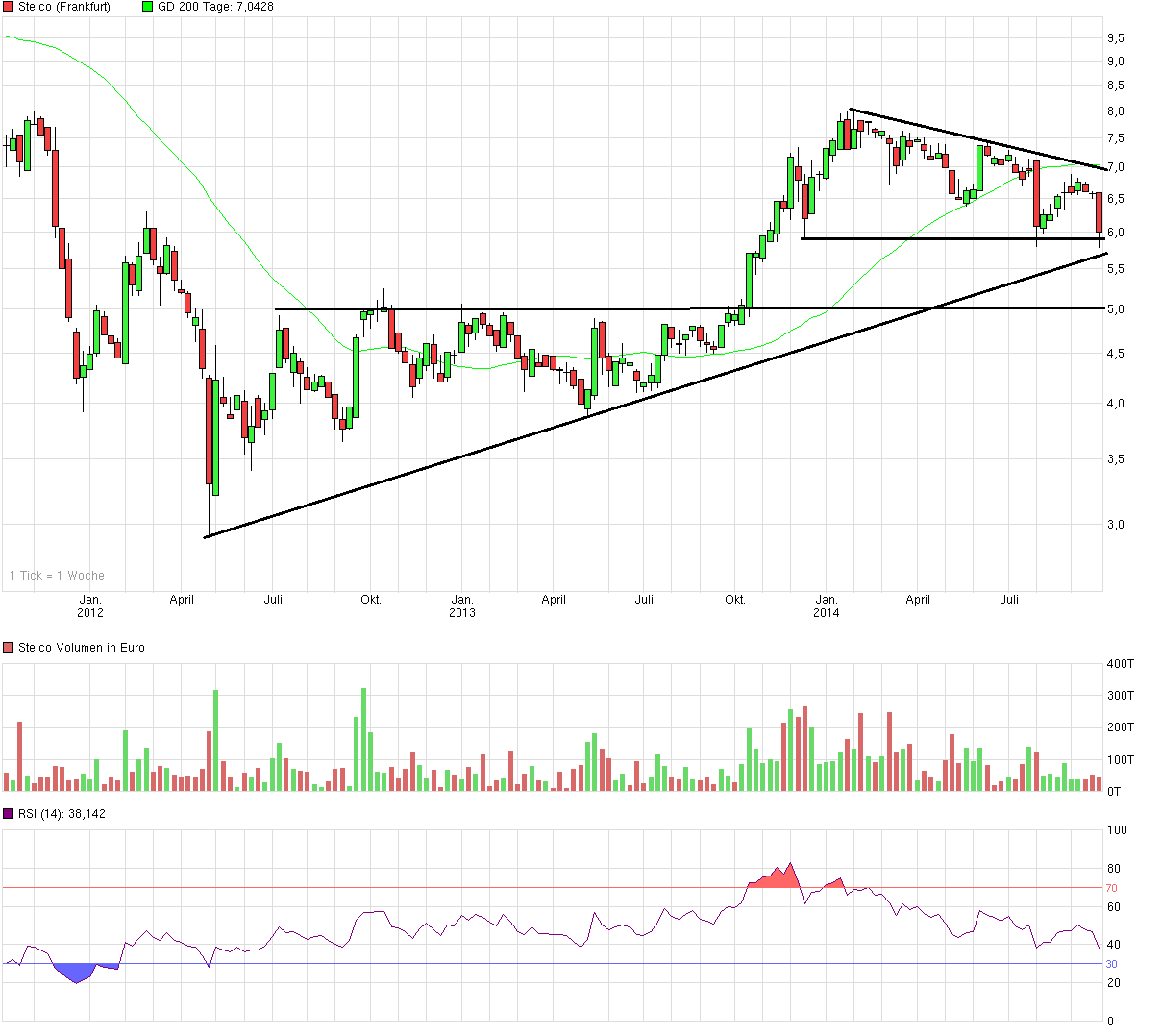Click the red Steico (Frankfurt) legend icon
The width and height of the screenshot is (1162, 1036).
(x=10, y=7)
